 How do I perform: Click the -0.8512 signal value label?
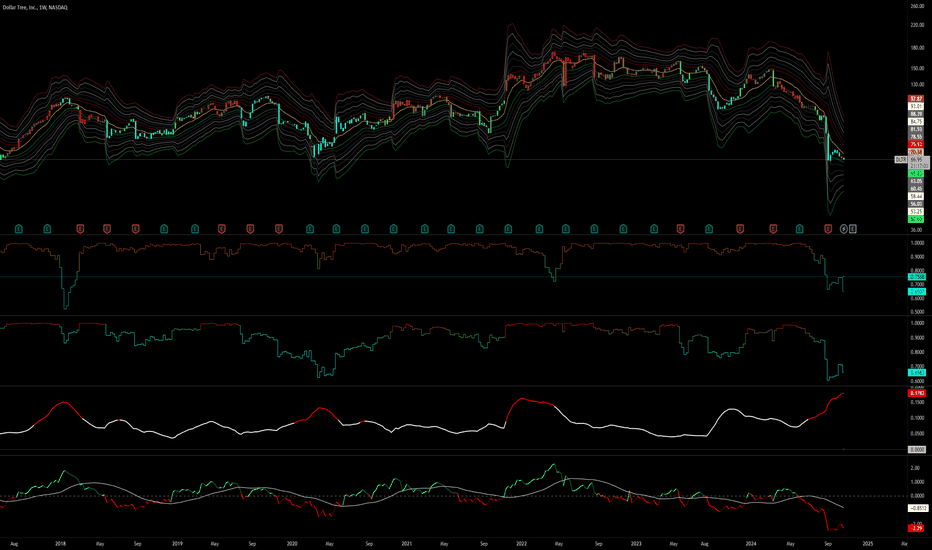(917, 508)
